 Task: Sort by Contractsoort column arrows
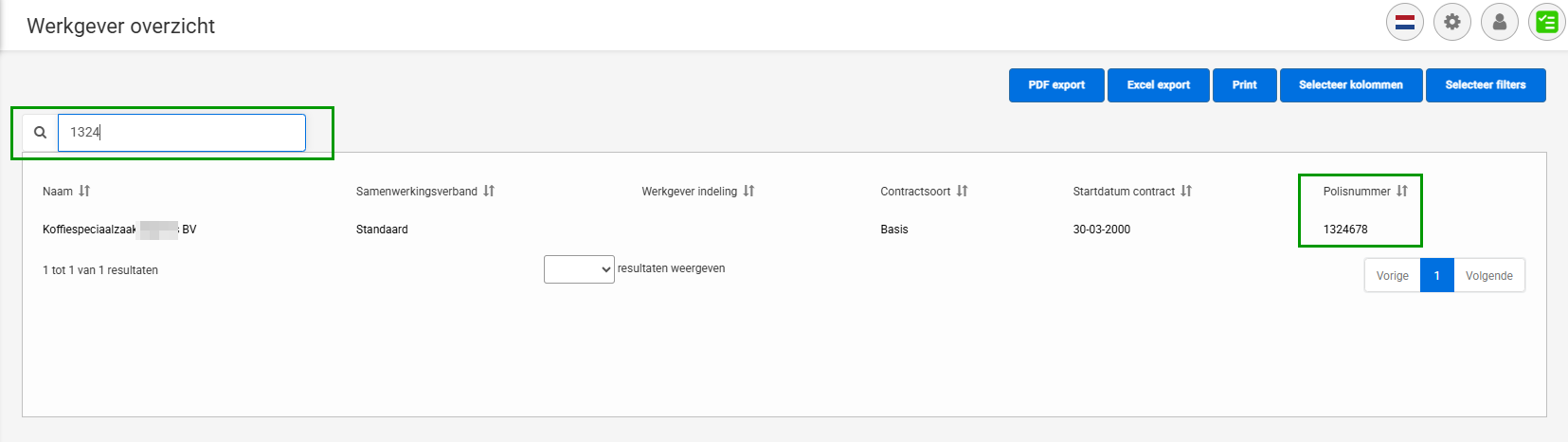pos(962,191)
